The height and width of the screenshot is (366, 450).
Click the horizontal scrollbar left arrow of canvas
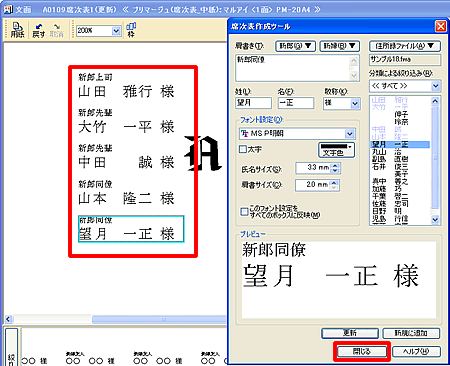tap(9, 319)
